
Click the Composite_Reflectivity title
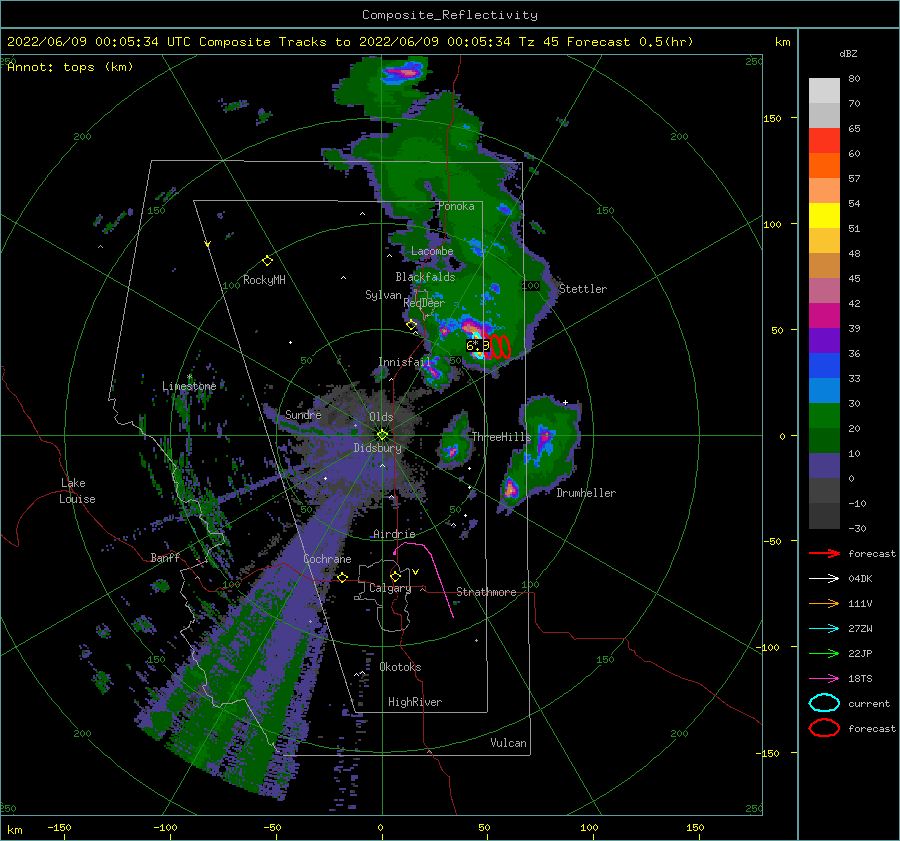pos(450,15)
